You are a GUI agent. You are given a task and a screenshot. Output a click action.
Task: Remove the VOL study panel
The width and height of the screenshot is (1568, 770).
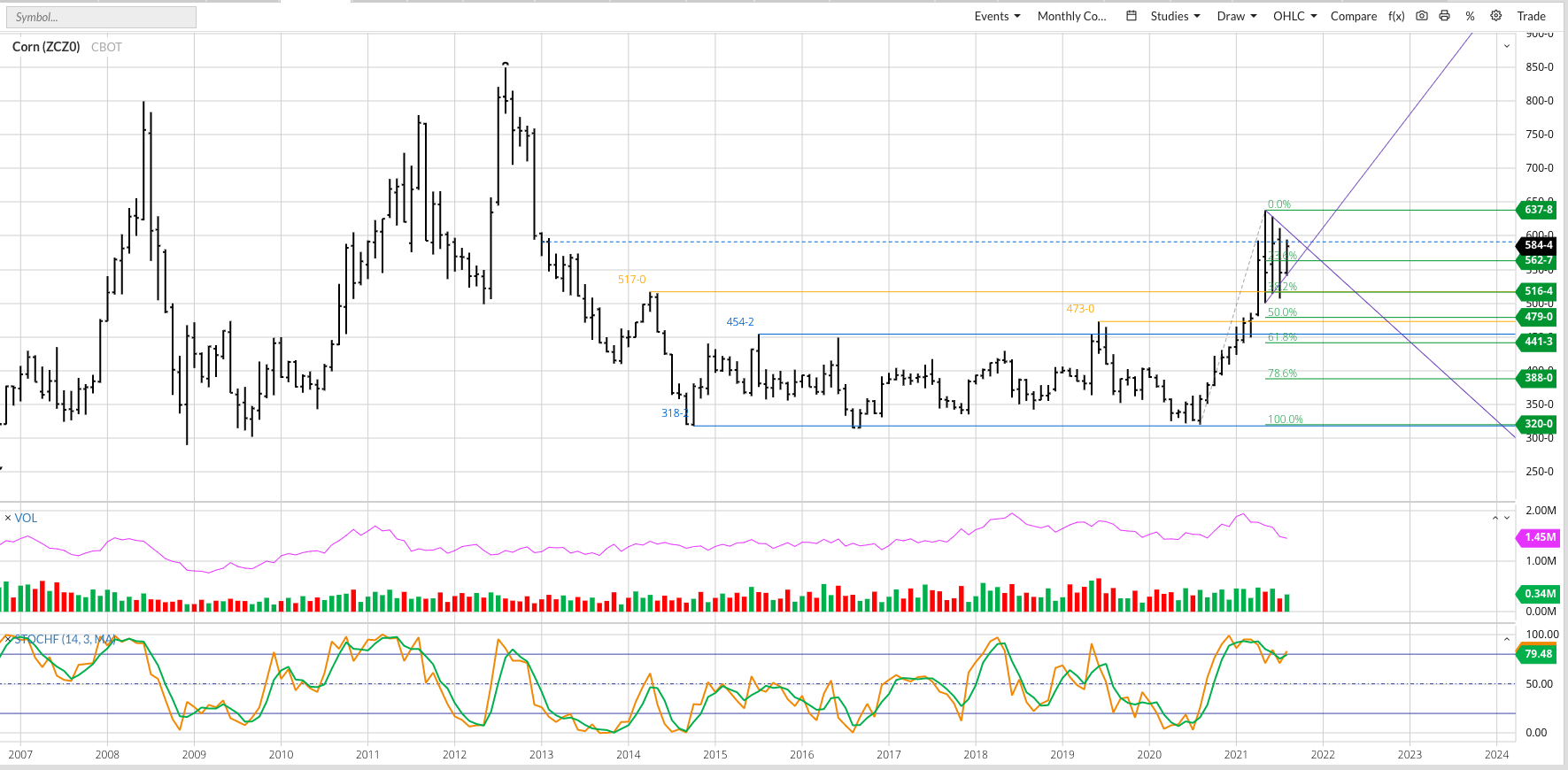point(8,518)
